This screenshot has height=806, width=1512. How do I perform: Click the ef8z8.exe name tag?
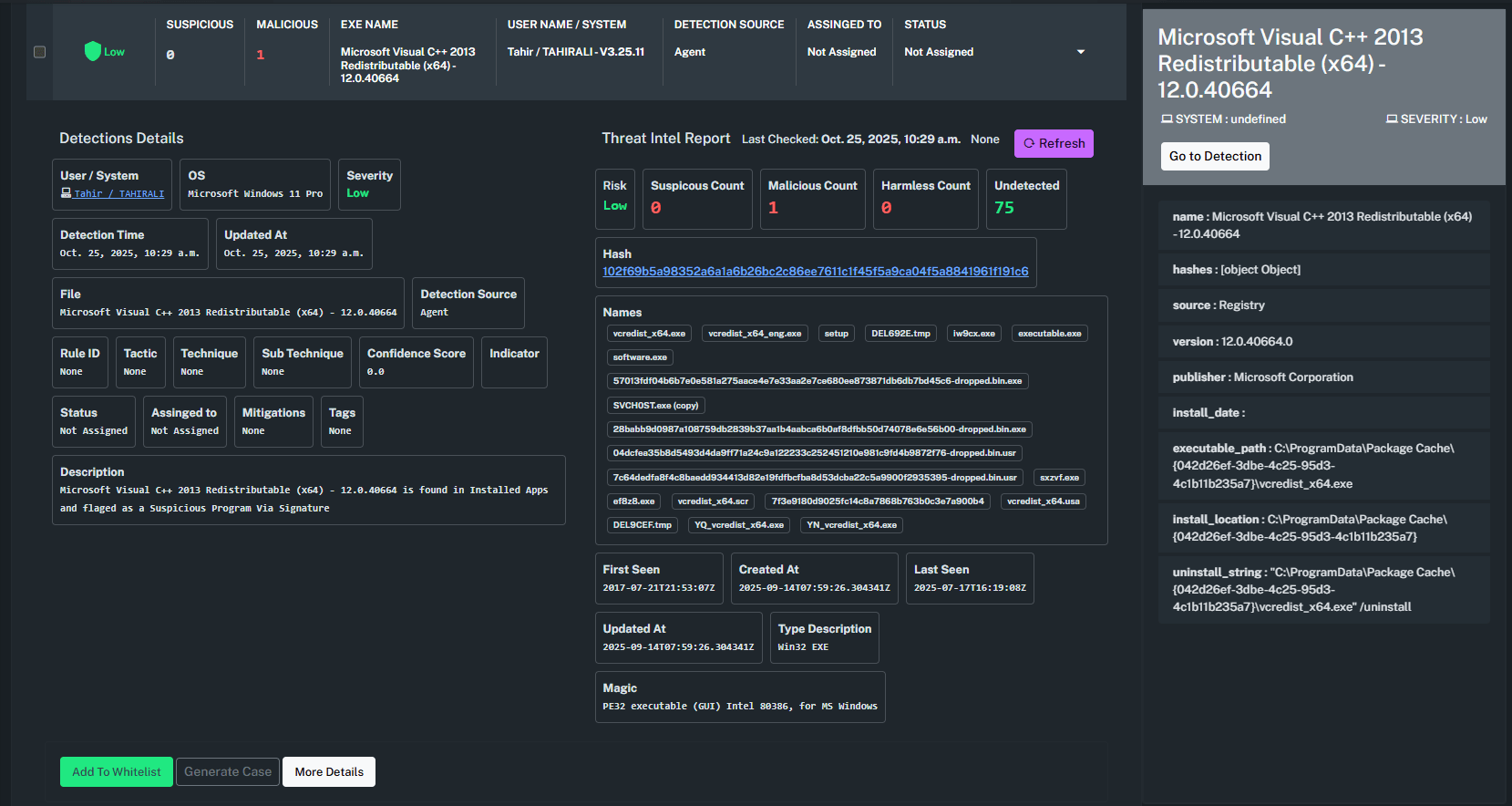(633, 501)
